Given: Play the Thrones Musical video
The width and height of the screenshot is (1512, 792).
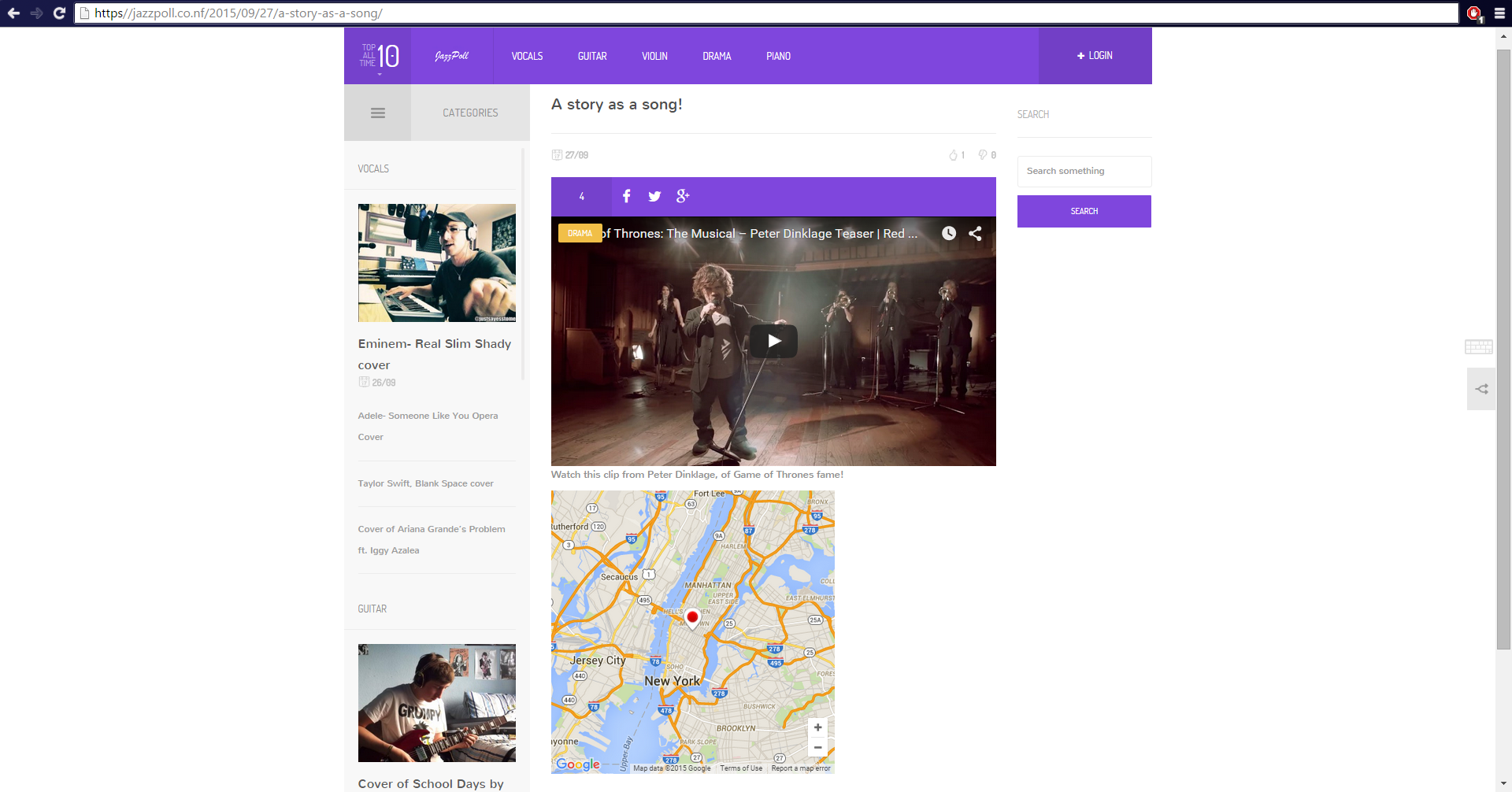Looking at the screenshot, I should [773, 341].
